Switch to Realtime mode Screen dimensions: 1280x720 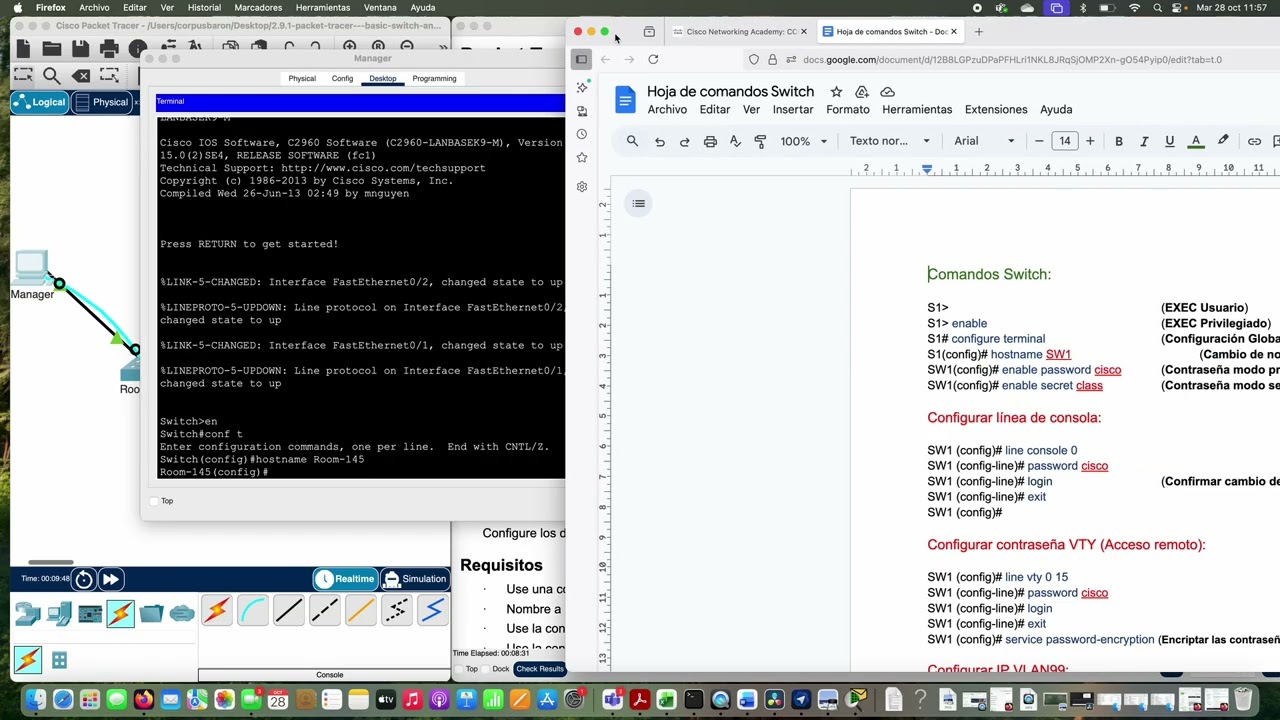[344, 579]
